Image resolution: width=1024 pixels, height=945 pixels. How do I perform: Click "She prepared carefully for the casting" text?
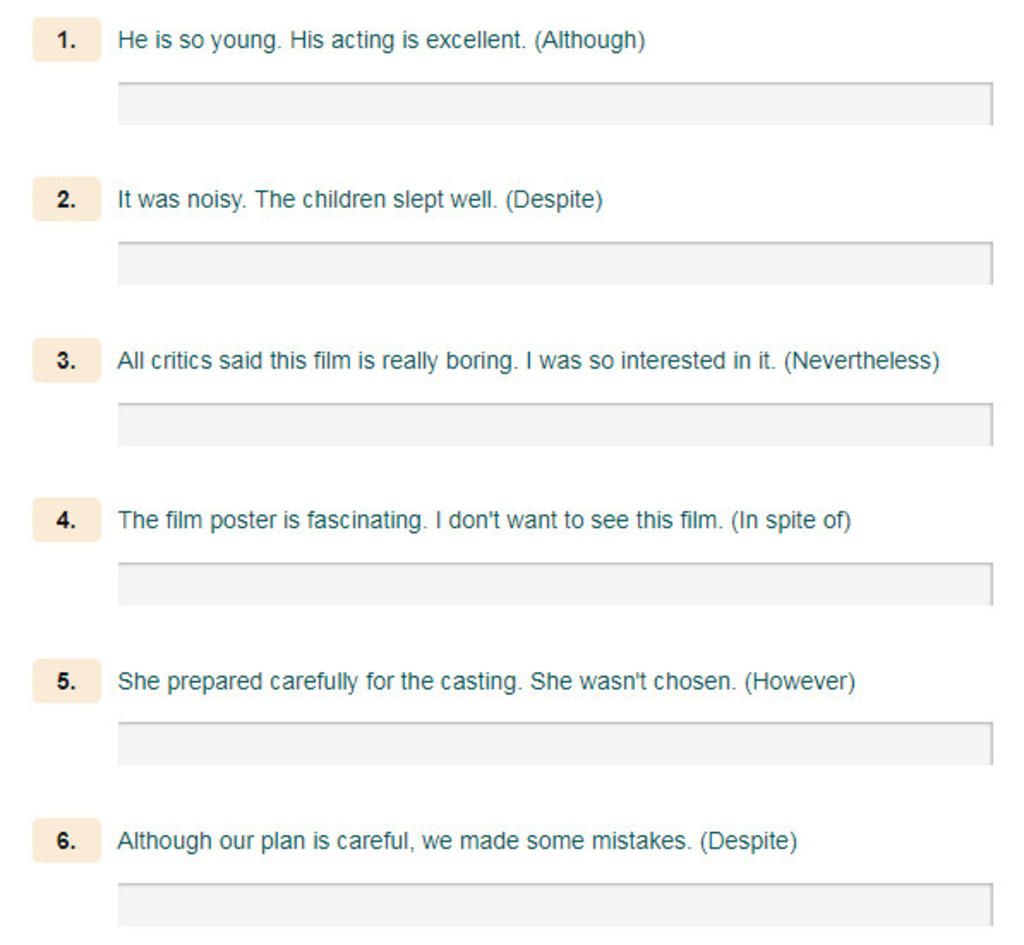320,682
